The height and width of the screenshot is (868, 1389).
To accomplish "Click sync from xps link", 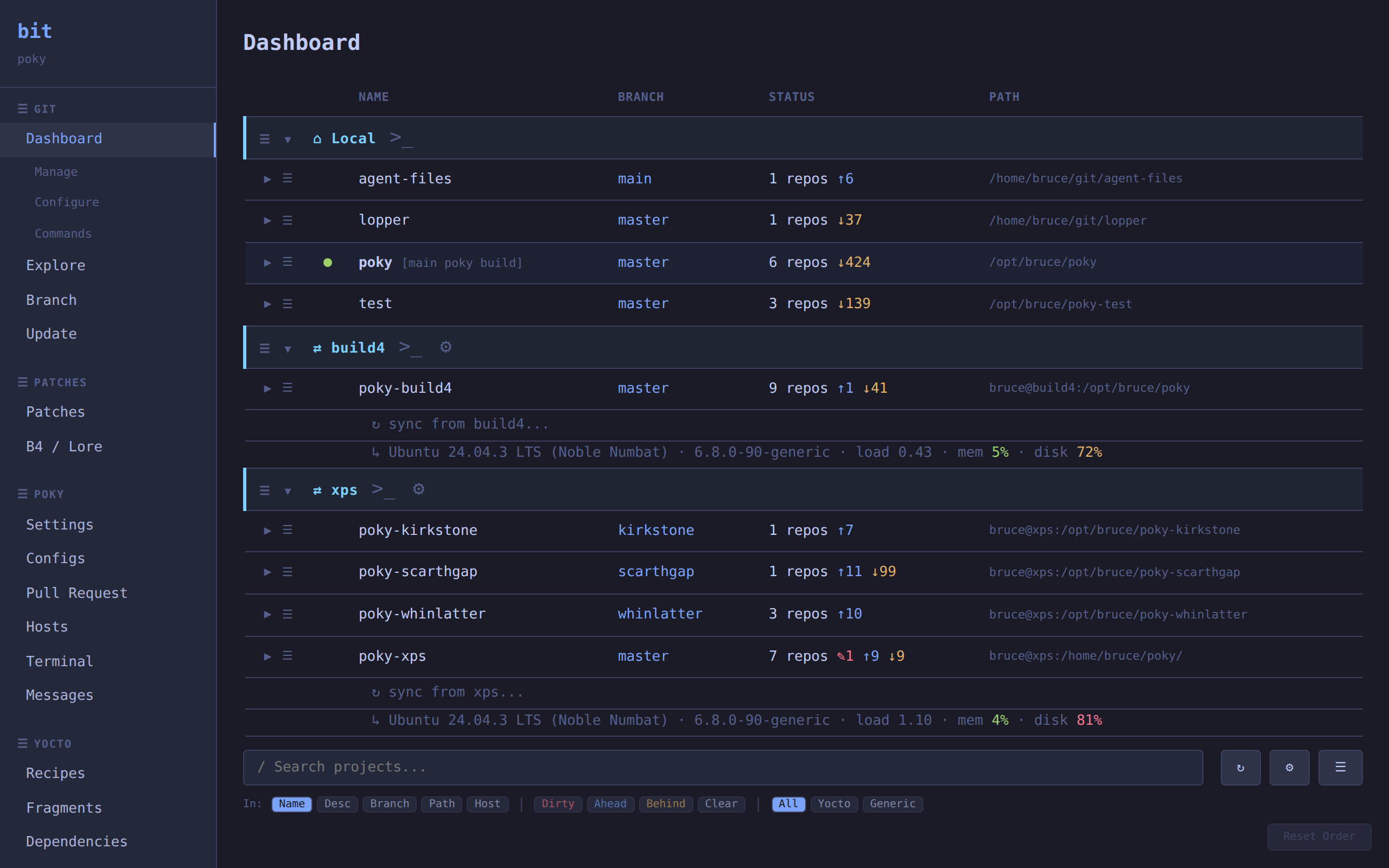I will (448, 692).
